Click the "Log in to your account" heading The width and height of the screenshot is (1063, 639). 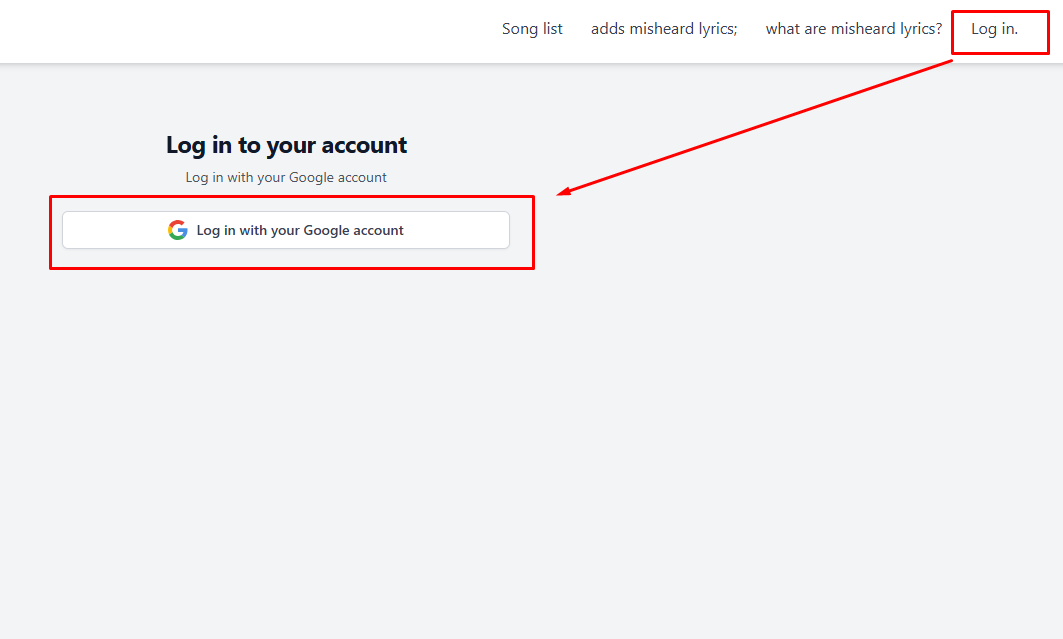286,145
